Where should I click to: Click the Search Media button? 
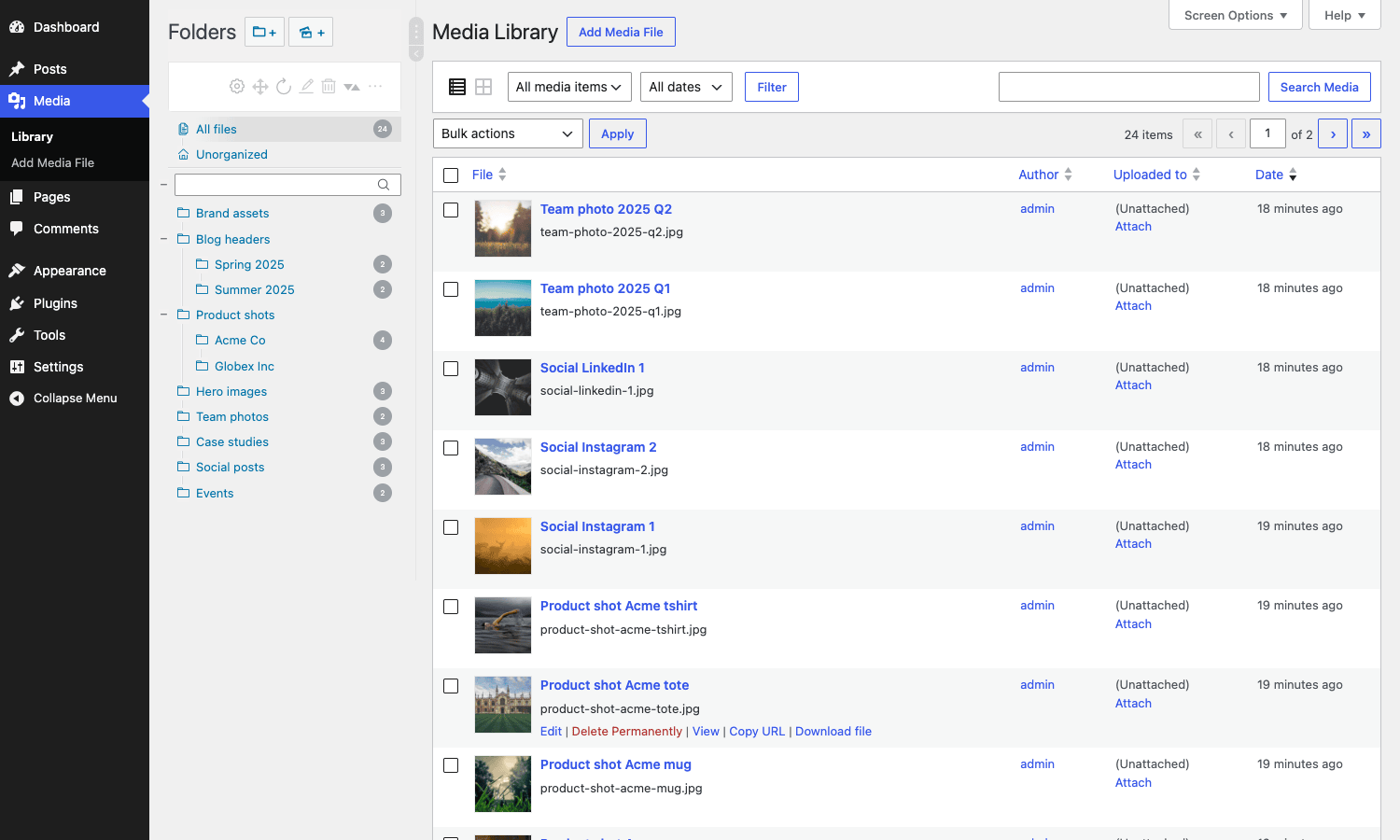1320,87
